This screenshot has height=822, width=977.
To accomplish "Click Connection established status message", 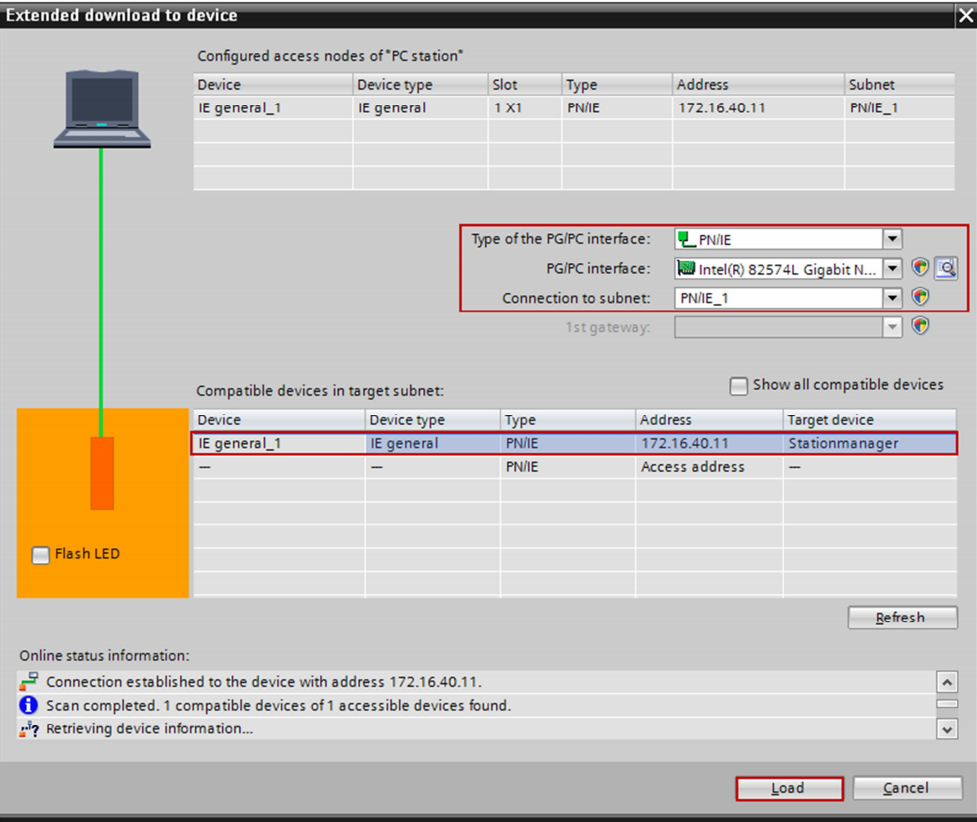I will pyautogui.click(x=264, y=682).
